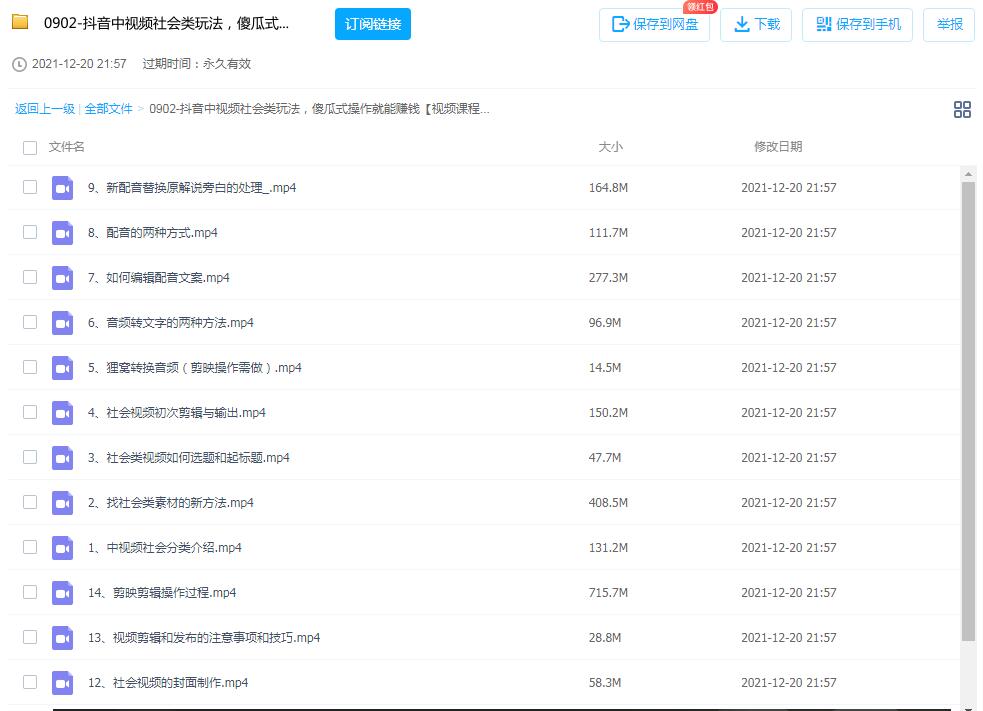The height and width of the screenshot is (711, 983).
Task: Click the 下载 download button
Action: (x=755, y=24)
